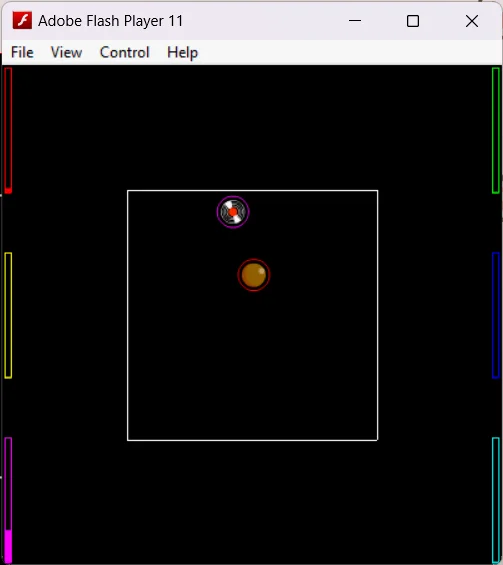Minimize the Flash Player window
Viewport: 503px width, 565px height.
[x=355, y=21]
